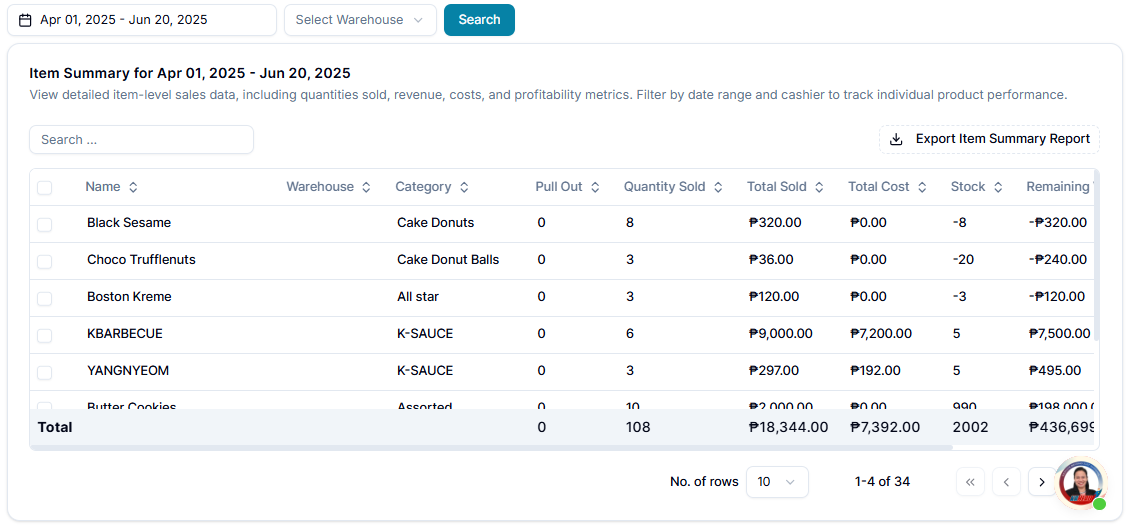The image size is (1130, 528).
Task: Click the download icon on Export button
Action: click(896, 139)
